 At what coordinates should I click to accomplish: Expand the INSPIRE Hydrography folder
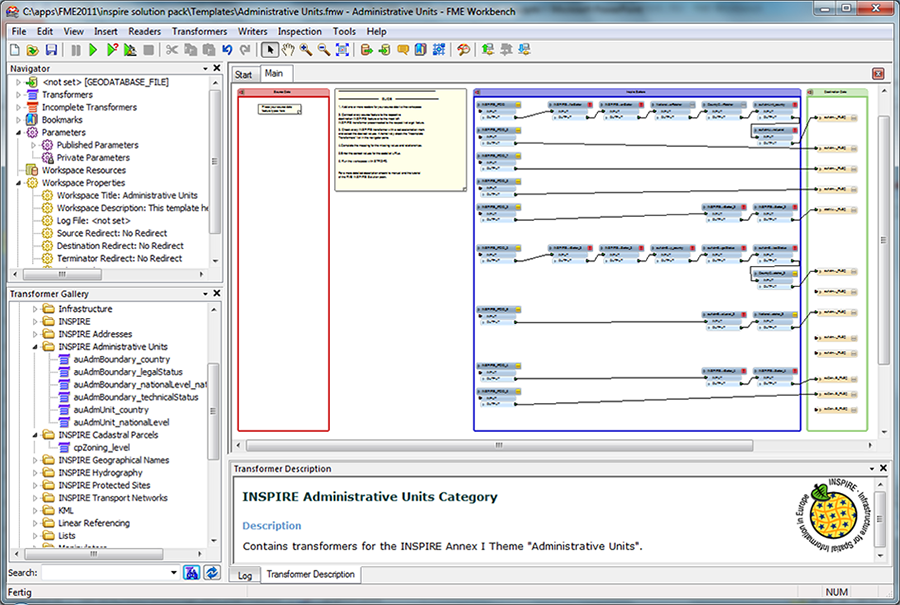tap(35, 473)
